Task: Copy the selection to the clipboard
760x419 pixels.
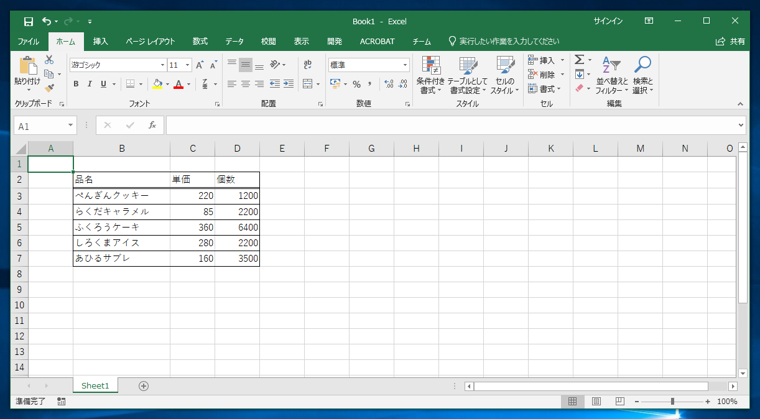Action: 49,74
